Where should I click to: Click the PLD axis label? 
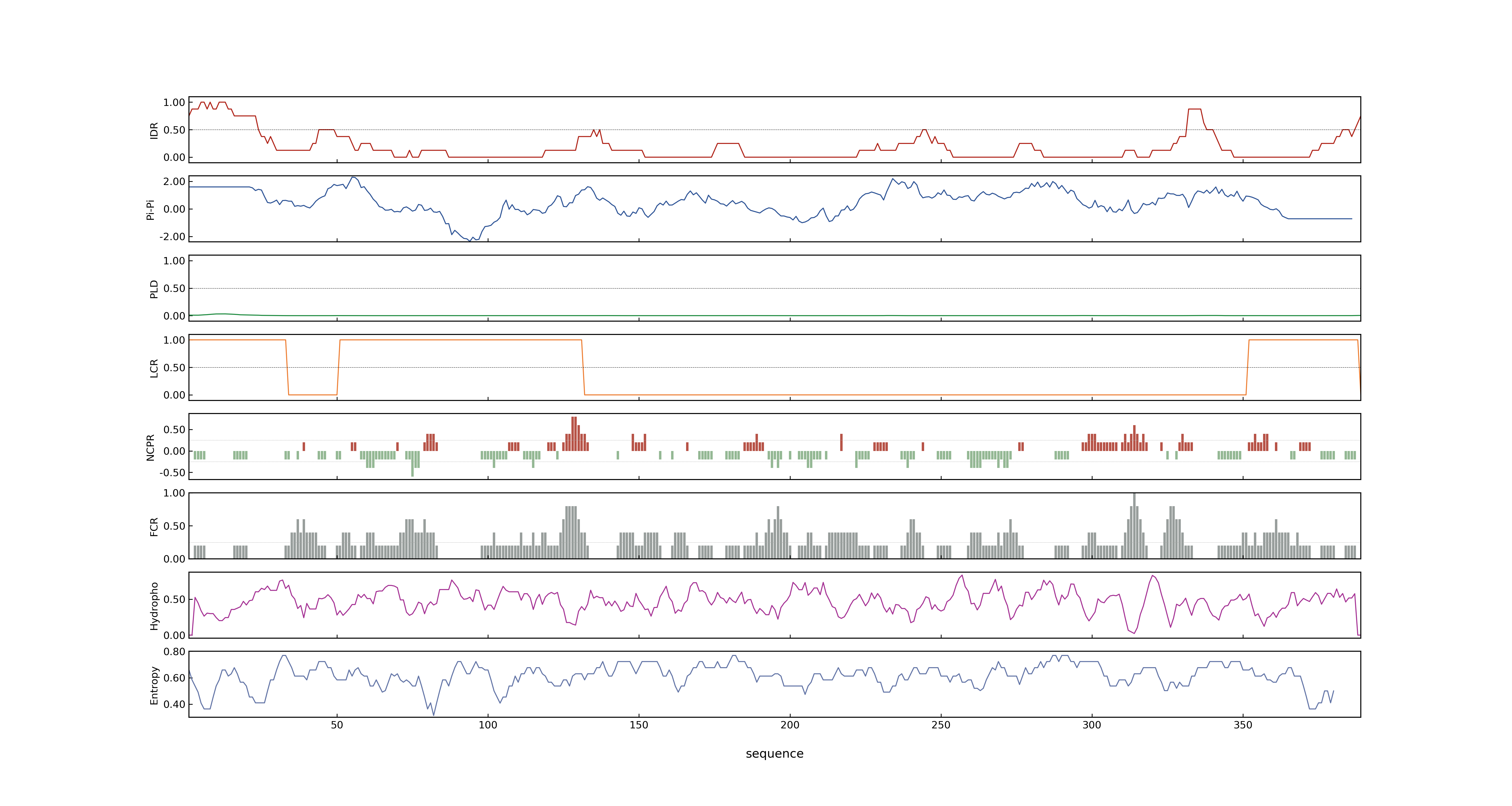click(x=154, y=288)
